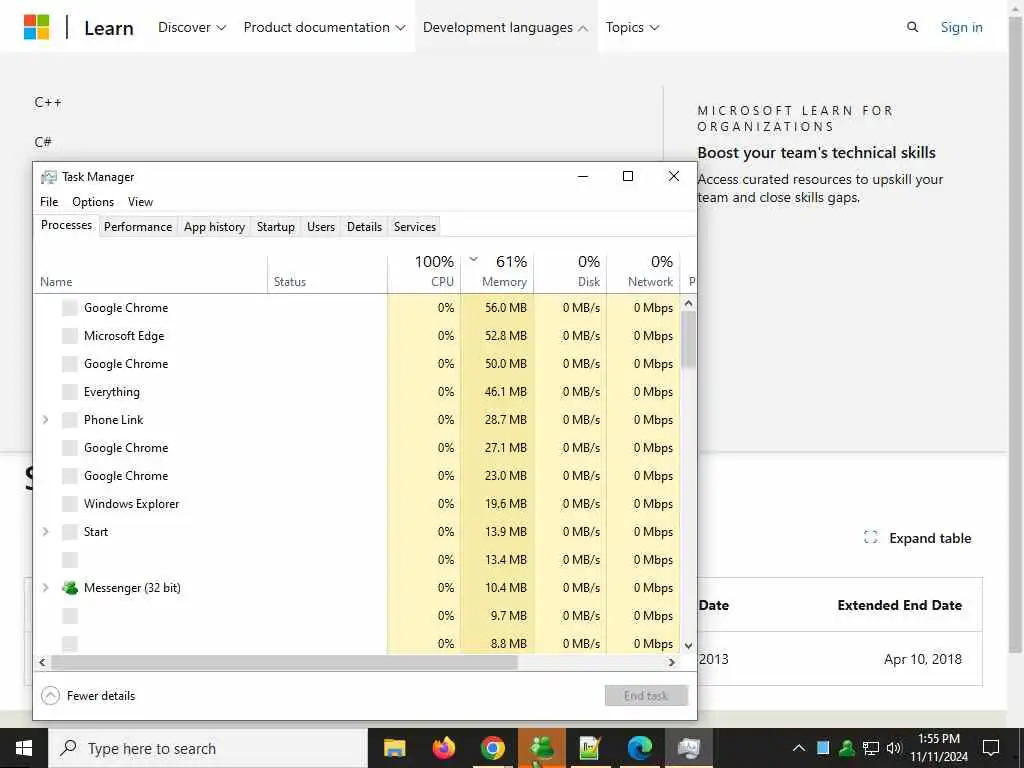Select the Windows Explorer process row
The width and height of the screenshot is (1024, 768).
[357, 504]
